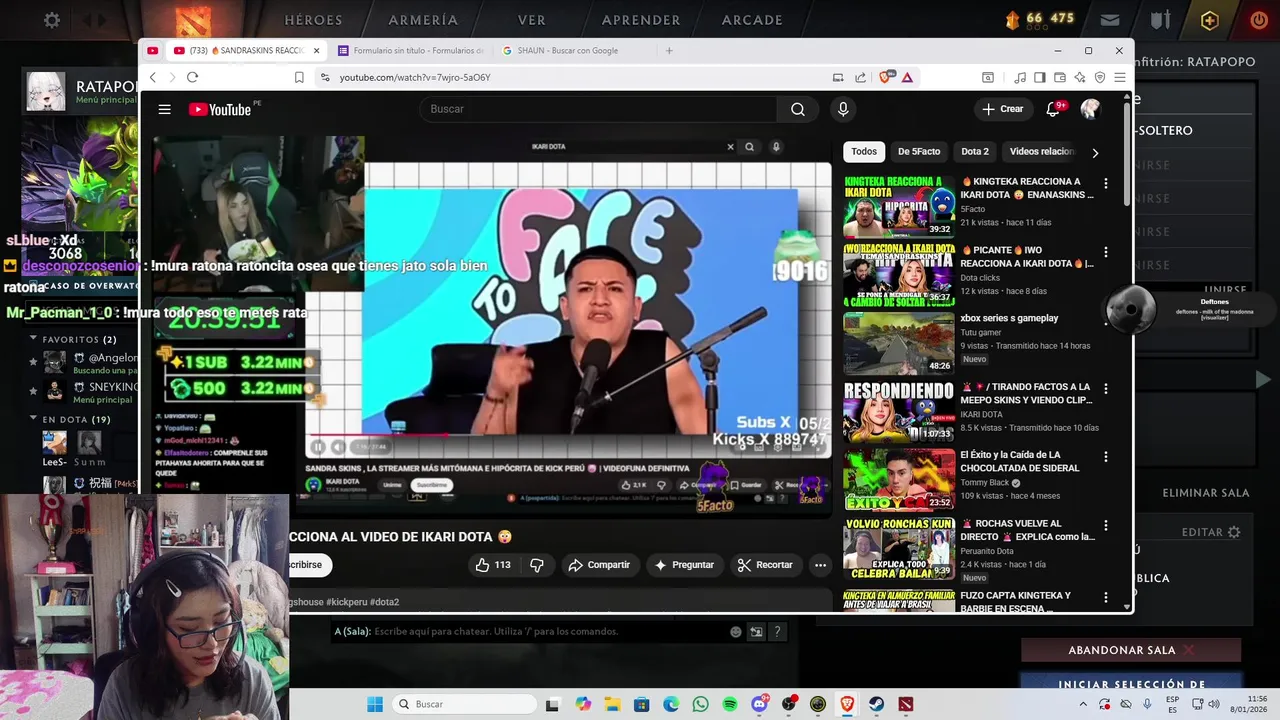This screenshot has height=720, width=1280.
Task: Open Dota APRENDER menu
Action: (641, 20)
